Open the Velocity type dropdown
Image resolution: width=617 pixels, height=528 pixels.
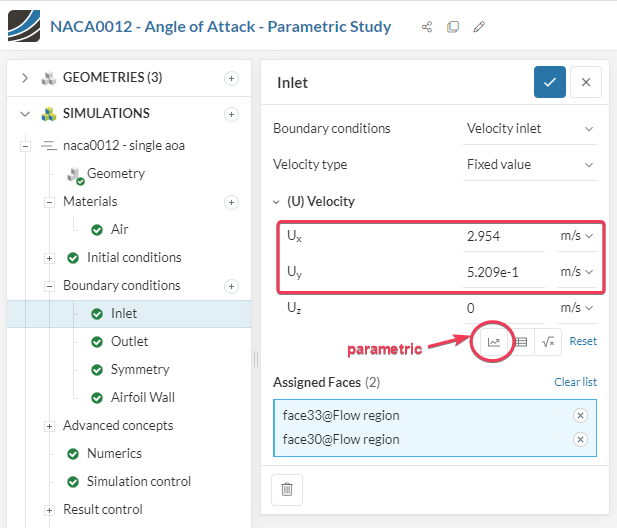(530, 164)
